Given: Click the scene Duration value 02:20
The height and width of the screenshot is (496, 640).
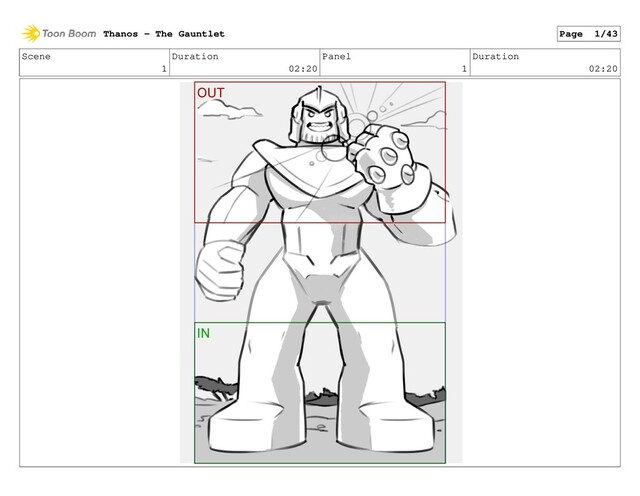Looking at the screenshot, I should (303, 69).
